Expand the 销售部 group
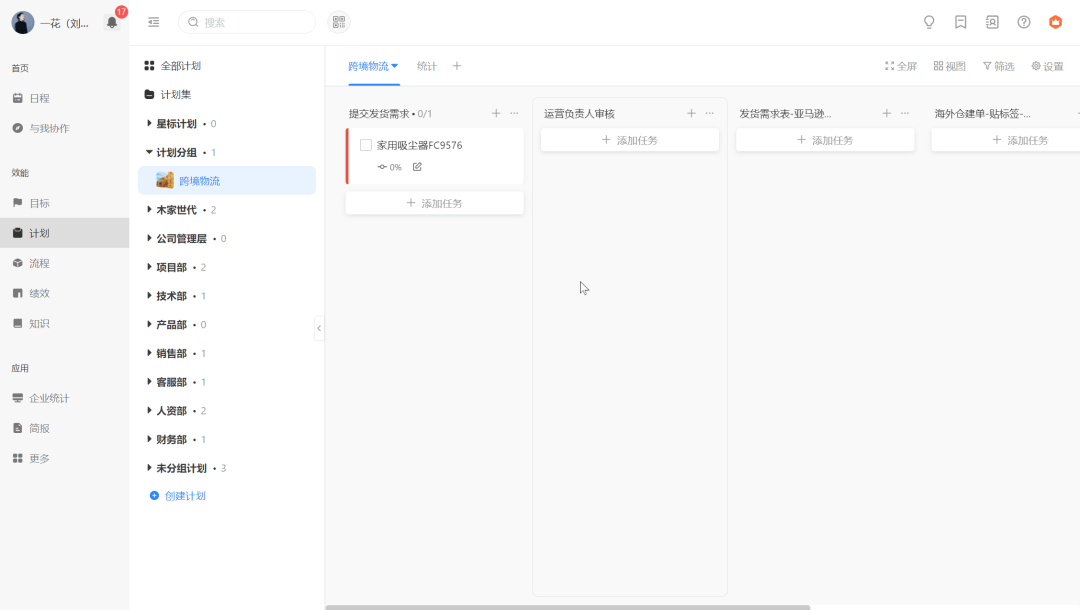 point(149,353)
